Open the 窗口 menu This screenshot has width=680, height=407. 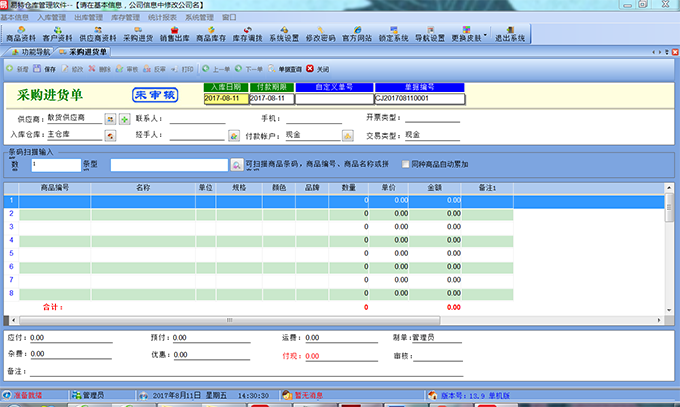point(229,17)
